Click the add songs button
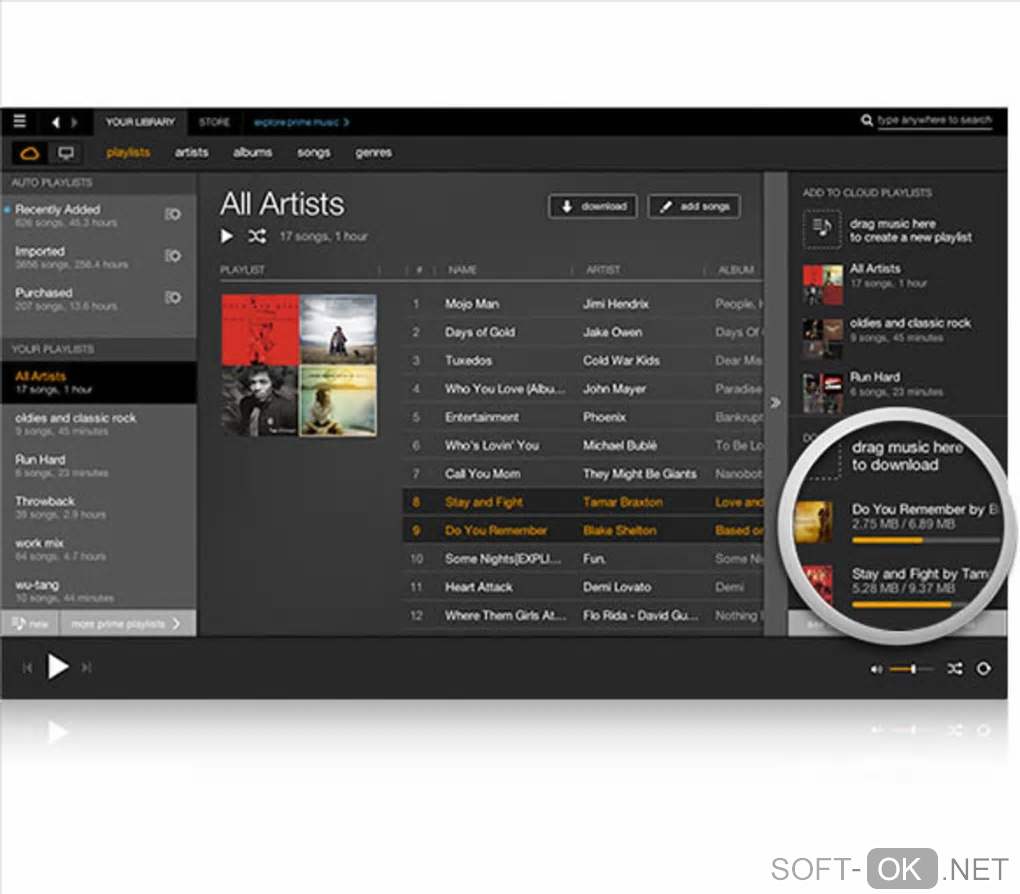This screenshot has height=894, width=1020. [x=694, y=207]
